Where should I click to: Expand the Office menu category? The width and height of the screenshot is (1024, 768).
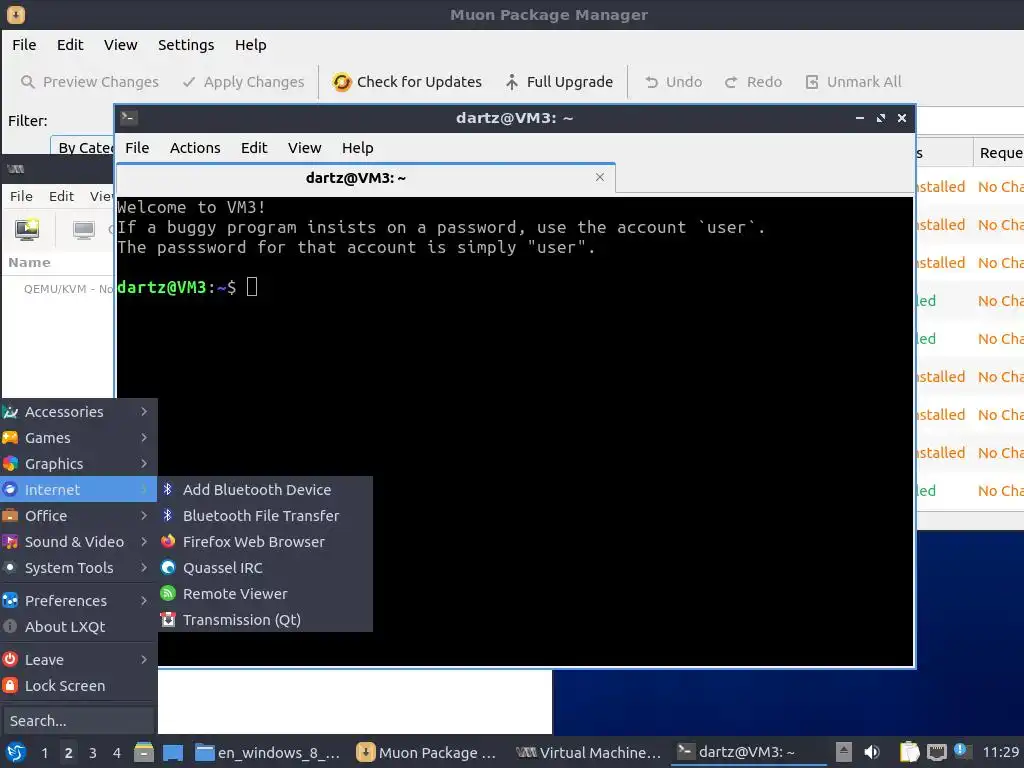point(77,515)
